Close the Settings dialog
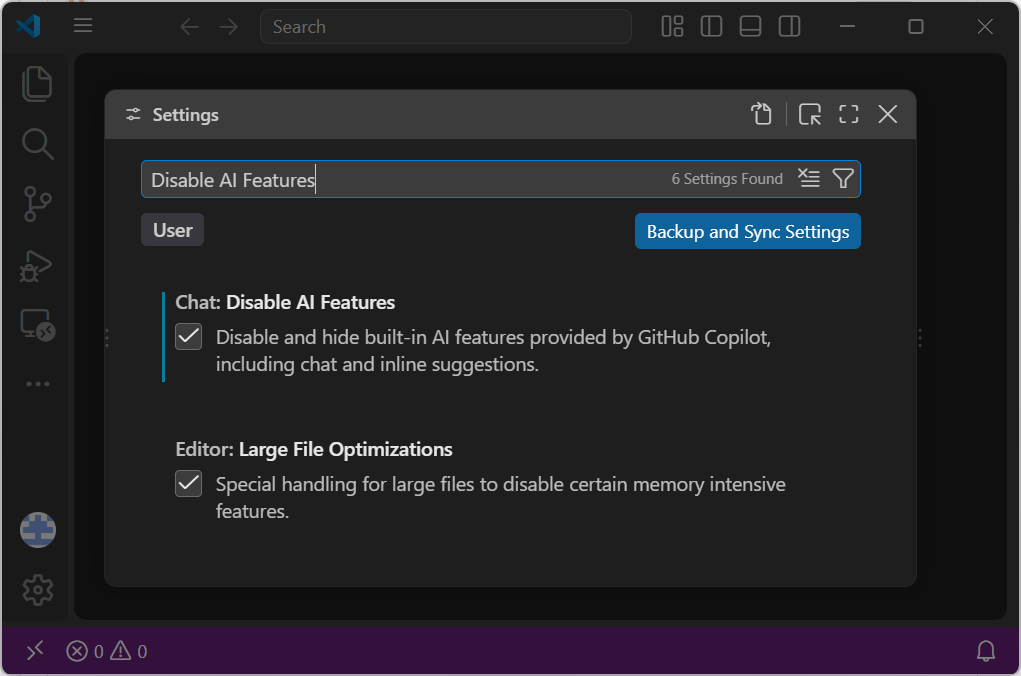This screenshot has width=1021, height=676. pyautogui.click(x=888, y=114)
